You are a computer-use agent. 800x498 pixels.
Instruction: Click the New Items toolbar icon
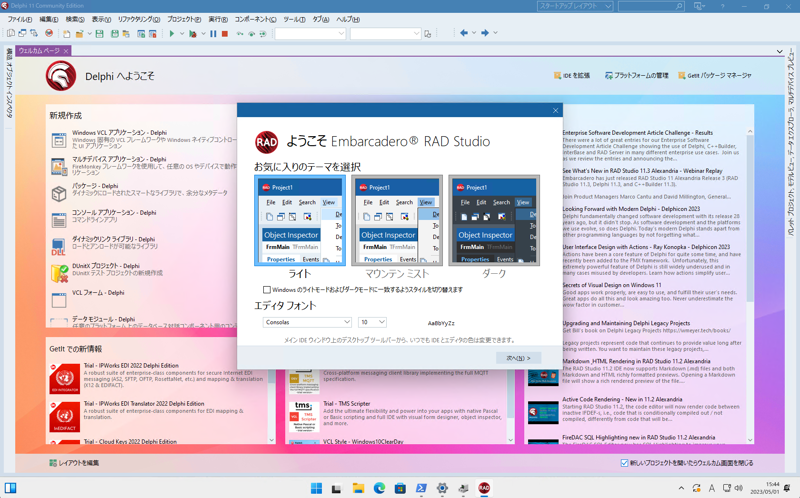coord(67,34)
